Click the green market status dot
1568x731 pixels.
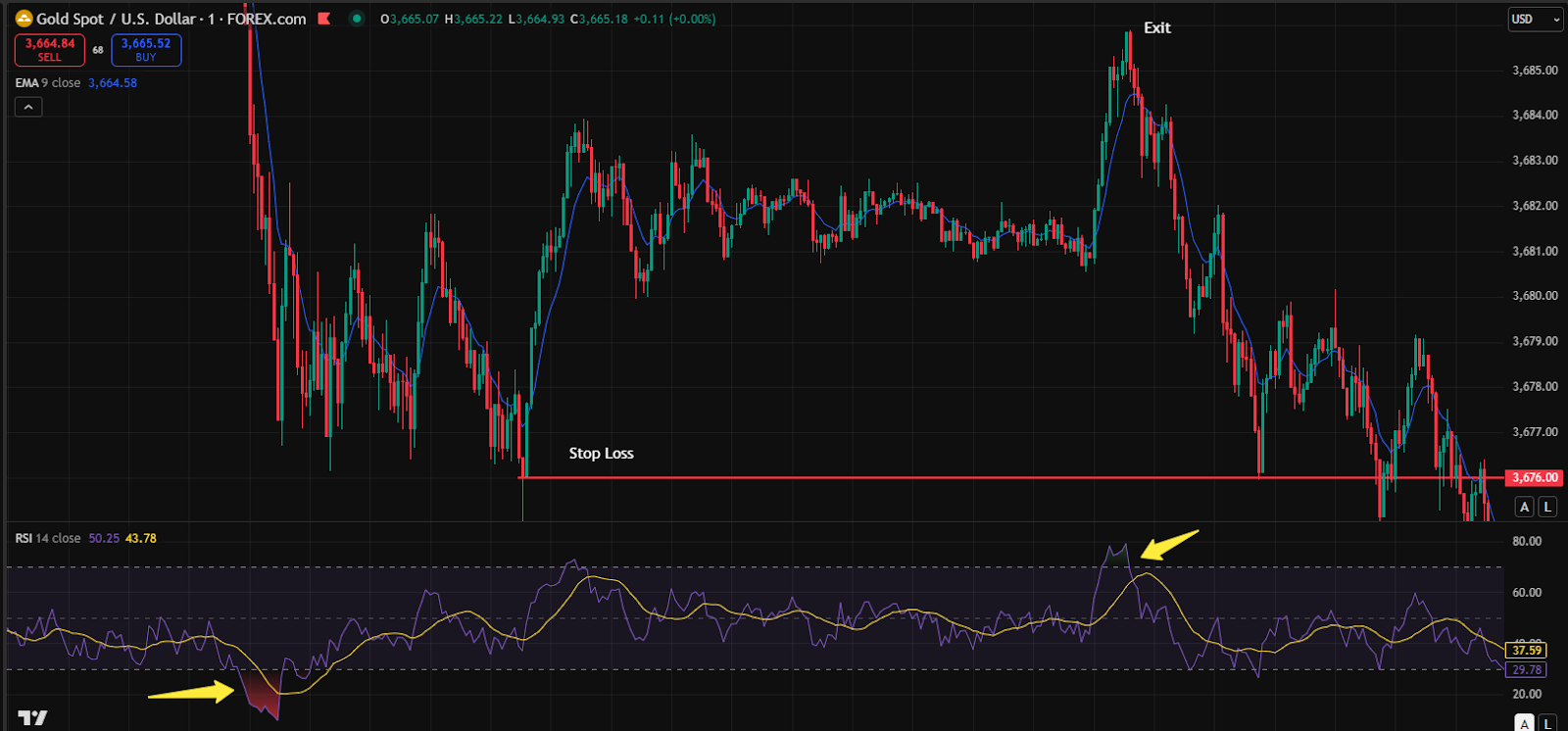357,19
